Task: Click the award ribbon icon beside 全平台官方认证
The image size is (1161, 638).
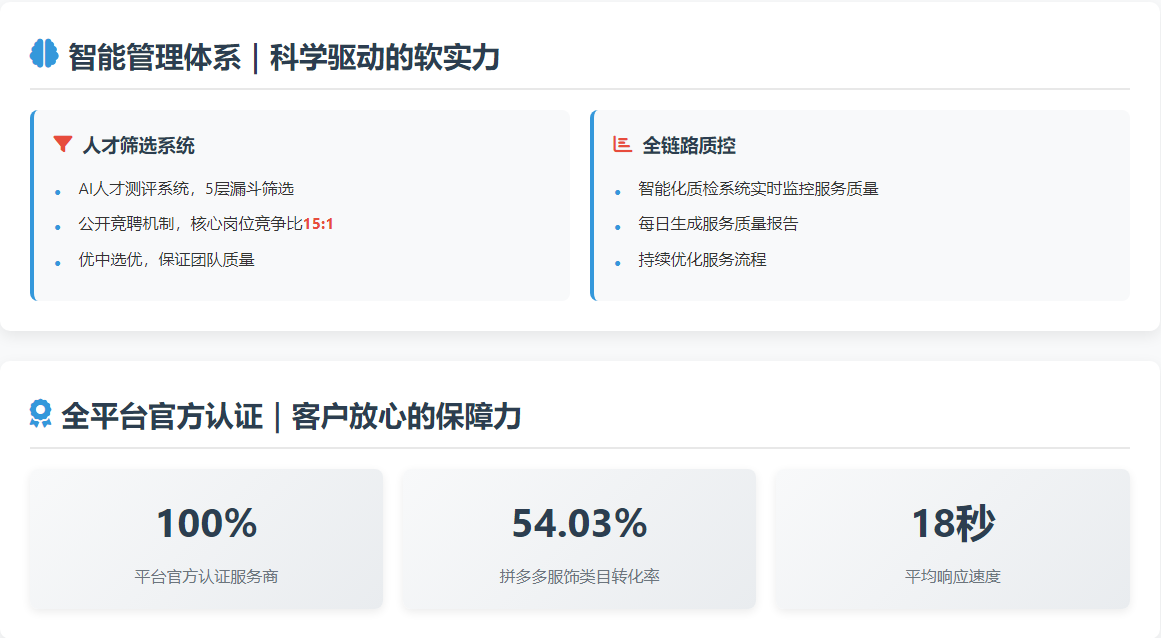Action: (x=40, y=414)
